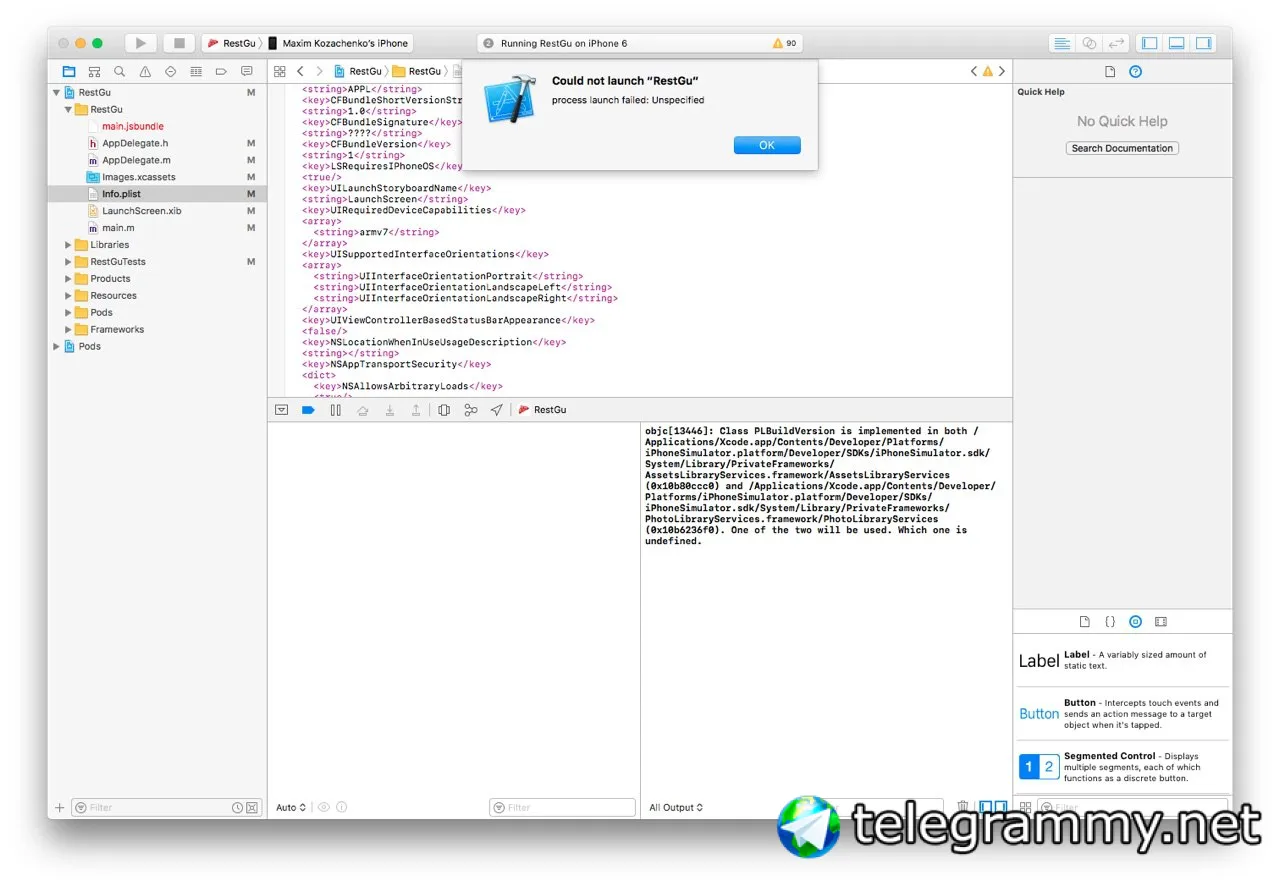This screenshot has width=1280, height=887.
Task: Toggle the Debug area panel visibility
Action: tap(1177, 43)
